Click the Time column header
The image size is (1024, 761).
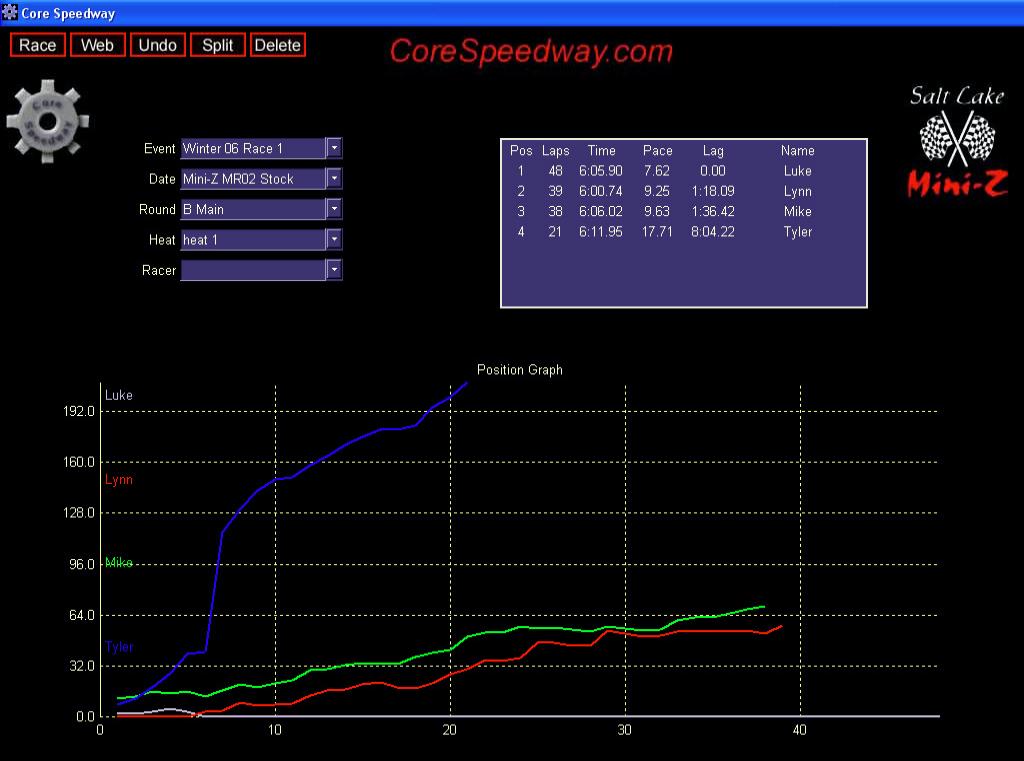coord(601,151)
